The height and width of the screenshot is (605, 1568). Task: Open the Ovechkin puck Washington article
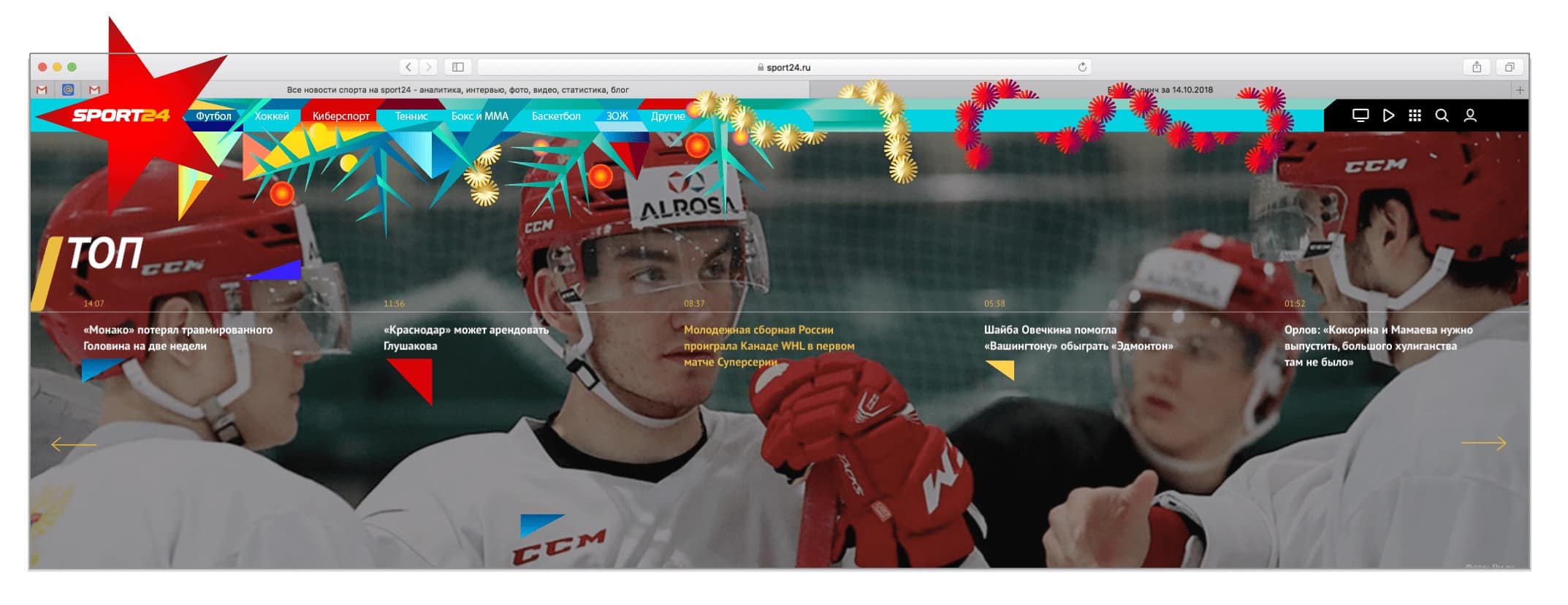click(x=1078, y=338)
